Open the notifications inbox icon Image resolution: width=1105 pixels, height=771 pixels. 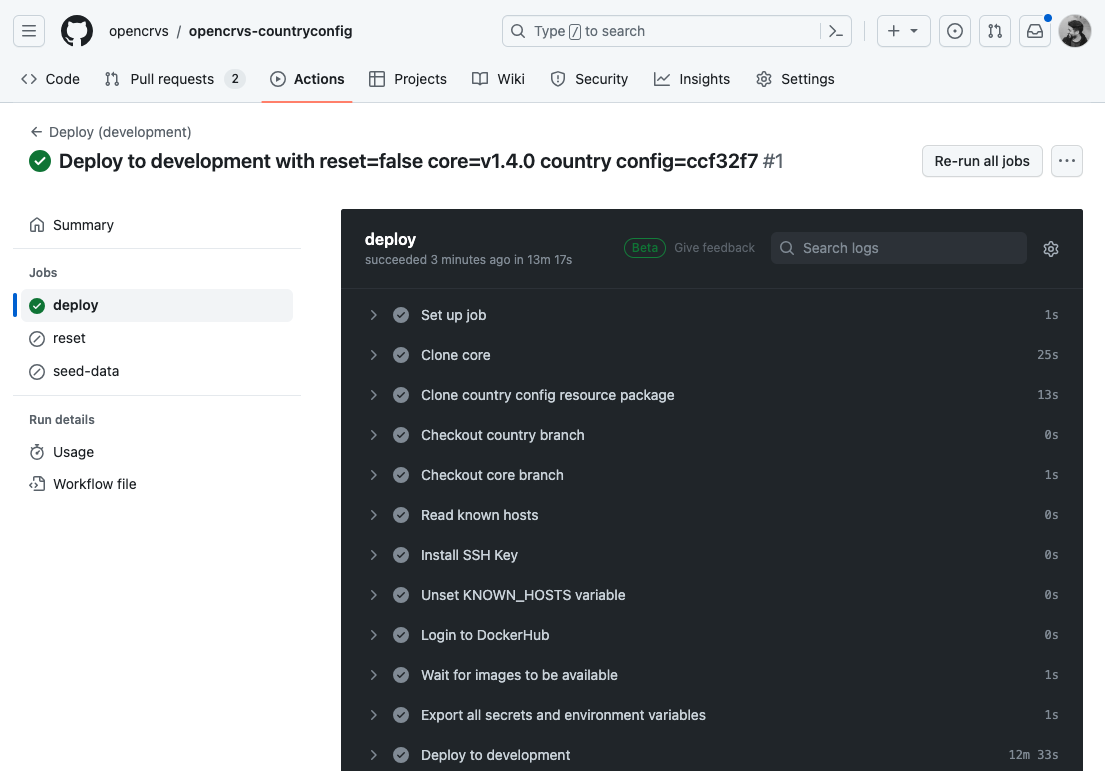1035,31
